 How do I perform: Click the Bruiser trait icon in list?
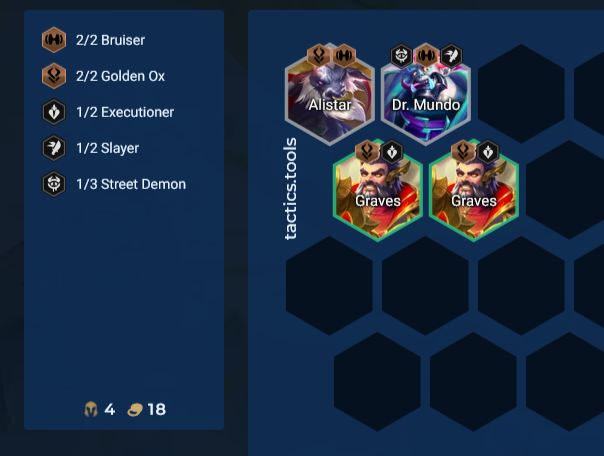point(54,40)
